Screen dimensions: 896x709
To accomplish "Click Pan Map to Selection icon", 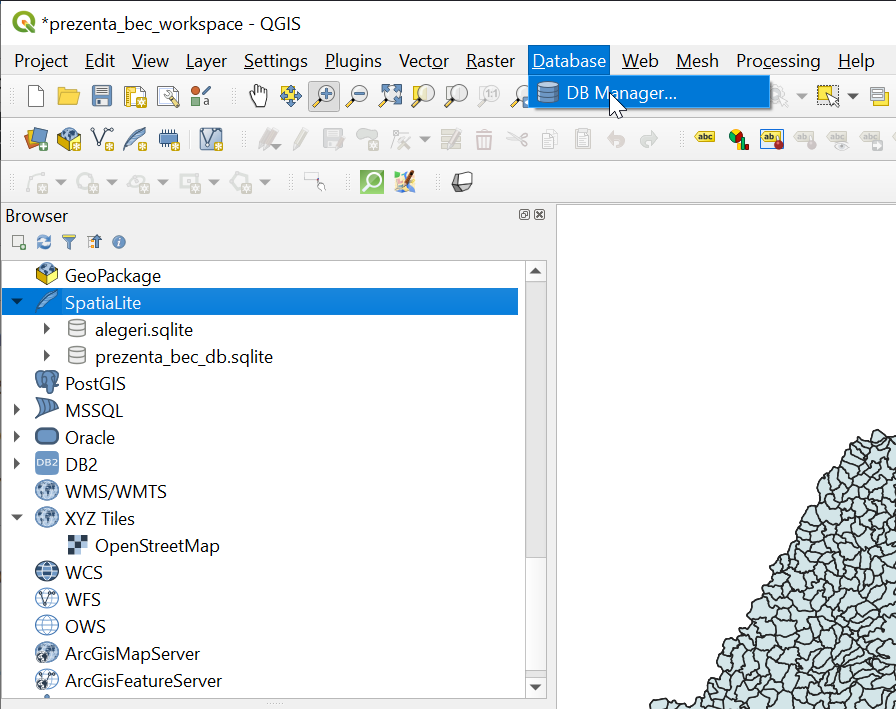I will (291, 95).
